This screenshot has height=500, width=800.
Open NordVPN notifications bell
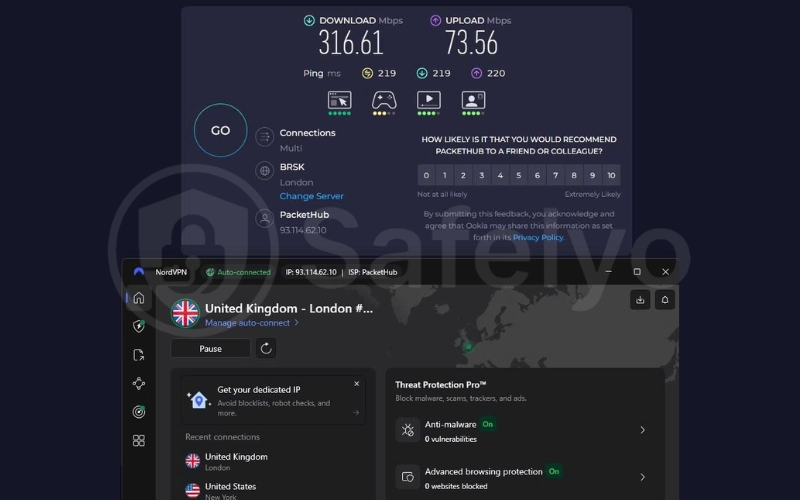coord(665,299)
